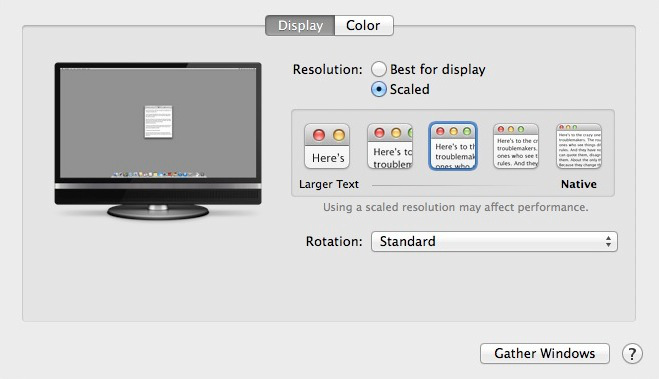
Task: Click the Gather Windows button
Action: coord(545,353)
